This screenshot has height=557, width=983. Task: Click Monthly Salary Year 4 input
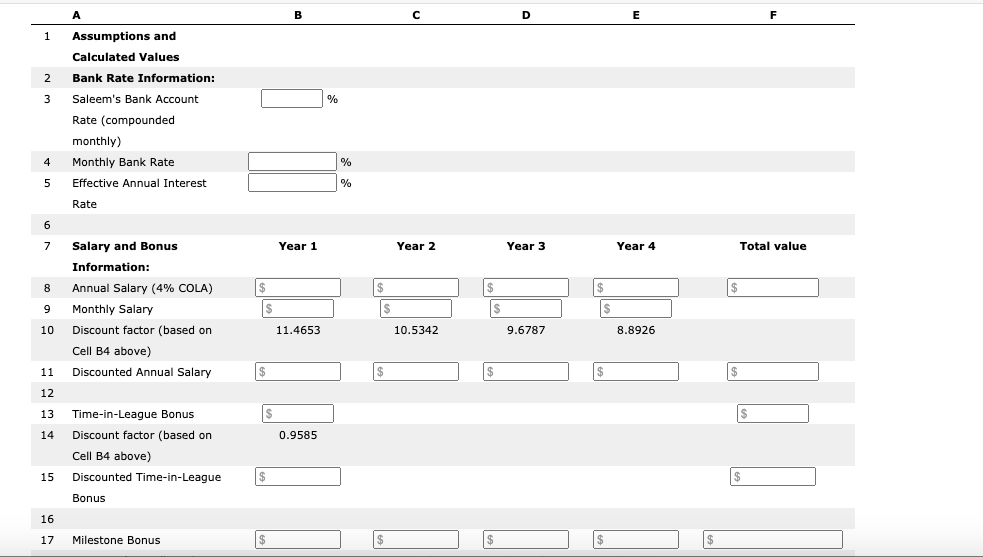pyautogui.click(x=636, y=309)
